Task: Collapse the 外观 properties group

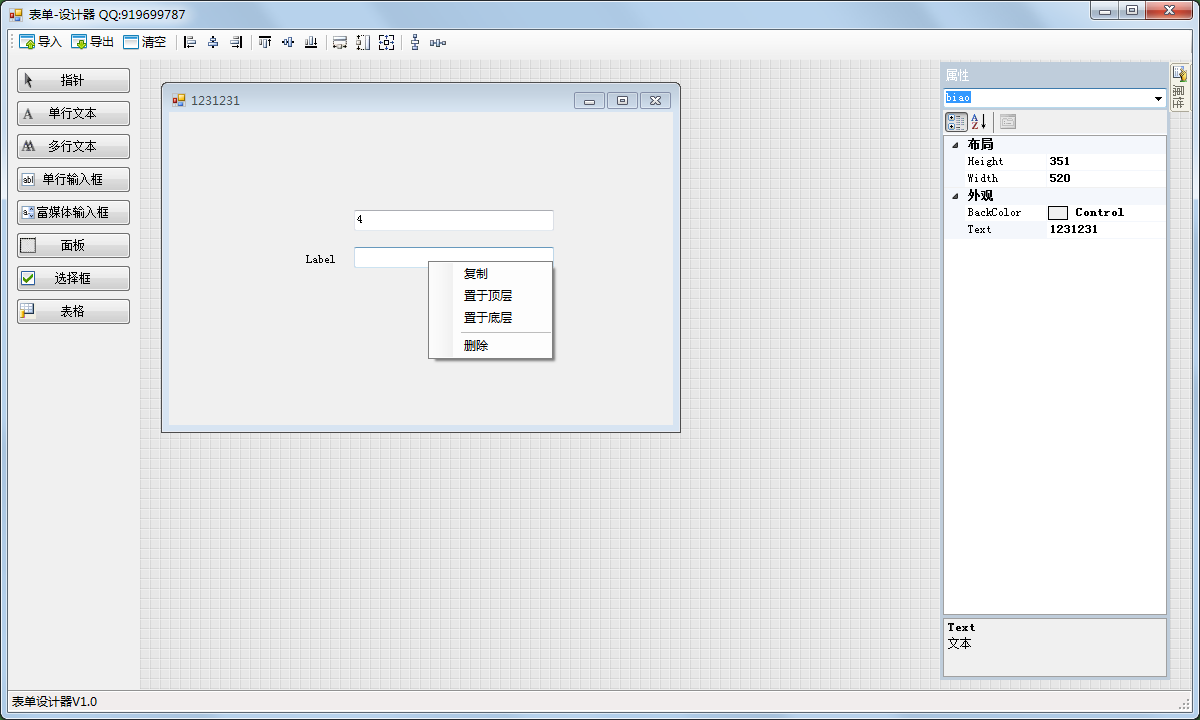Action: (x=955, y=195)
